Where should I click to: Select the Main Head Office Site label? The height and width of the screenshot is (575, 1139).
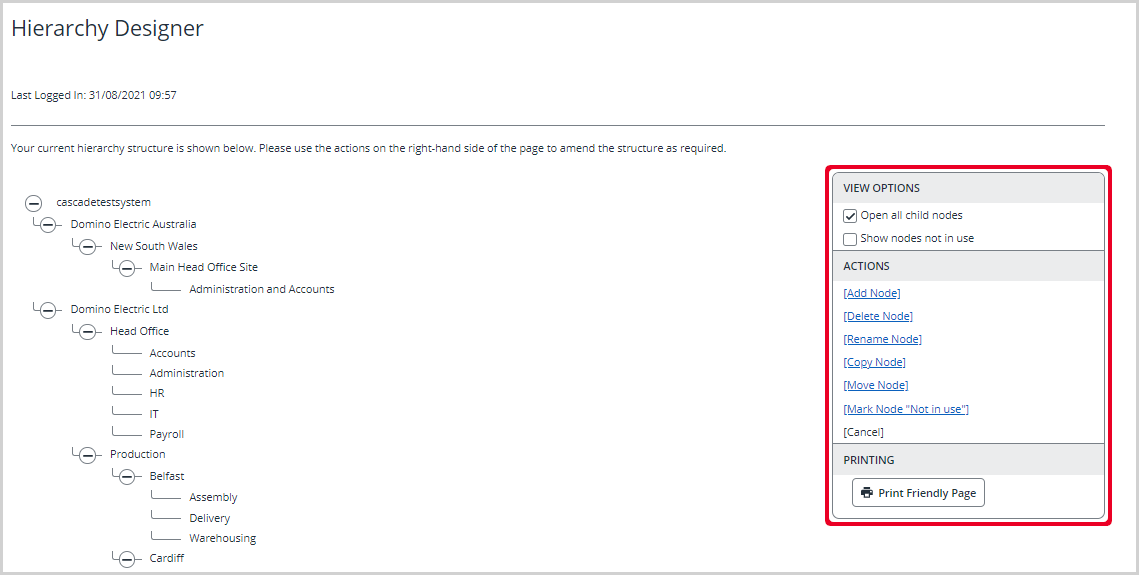pyautogui.click(x=203, y=267)
